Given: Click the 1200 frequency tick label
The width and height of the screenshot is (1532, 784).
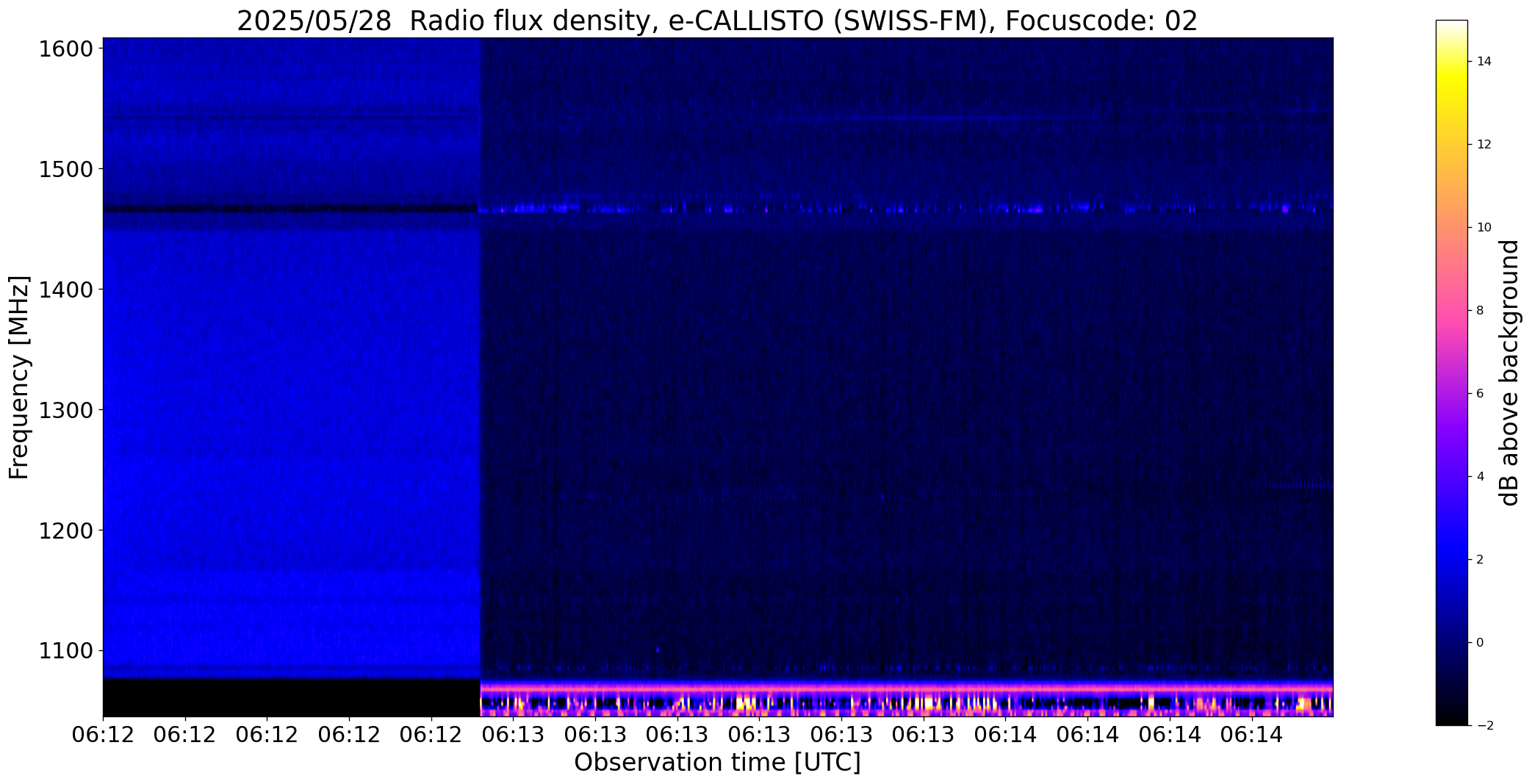Looking at the screenshot, I should pyautogui.click(x=66, y=531).
